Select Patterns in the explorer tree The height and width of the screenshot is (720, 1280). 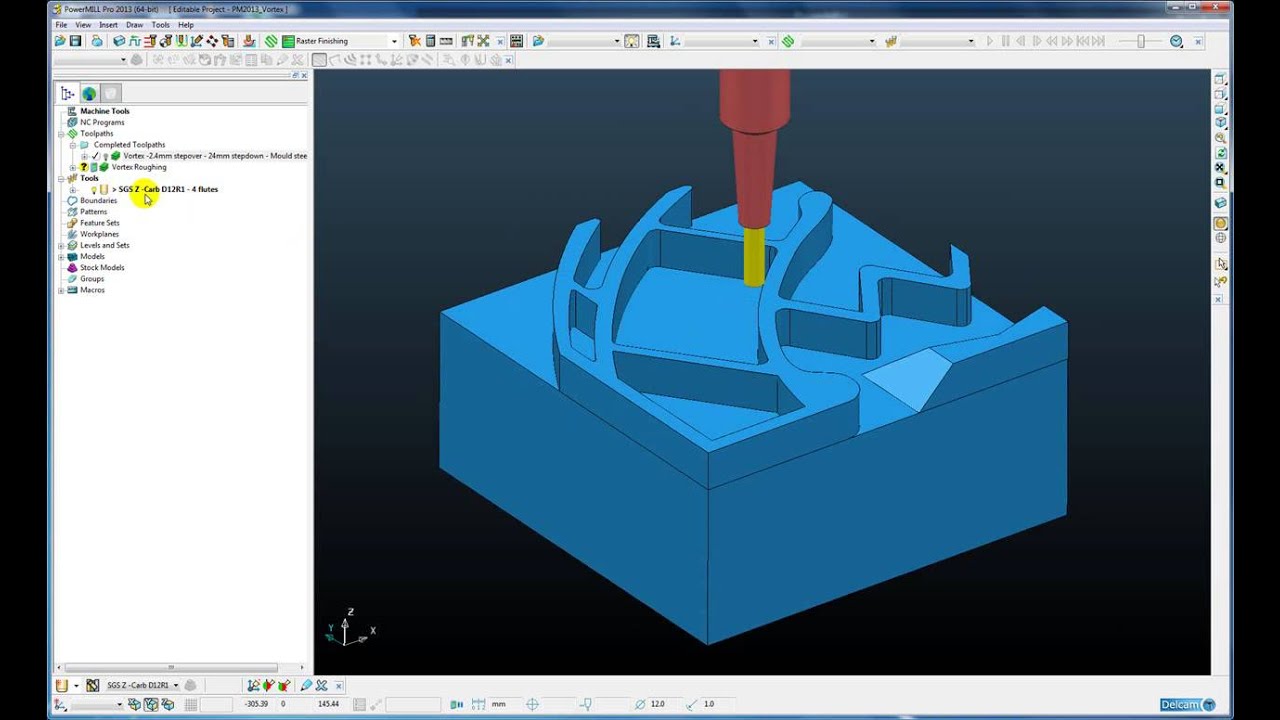pos(93,212)
